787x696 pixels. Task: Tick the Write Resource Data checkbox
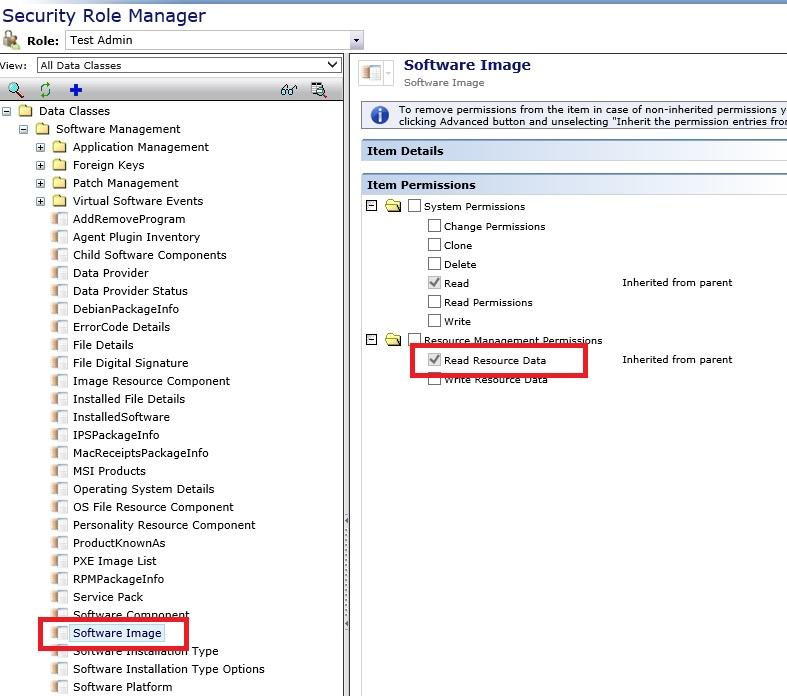pos(434,379)
